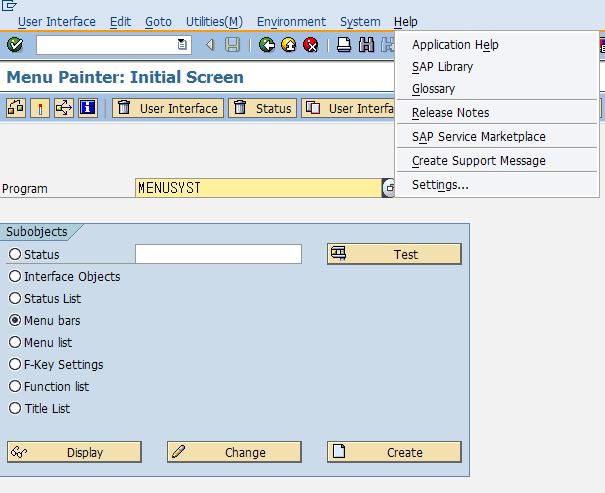
Task: Click the Print icon in toolbar
Action: coord(343,45)
